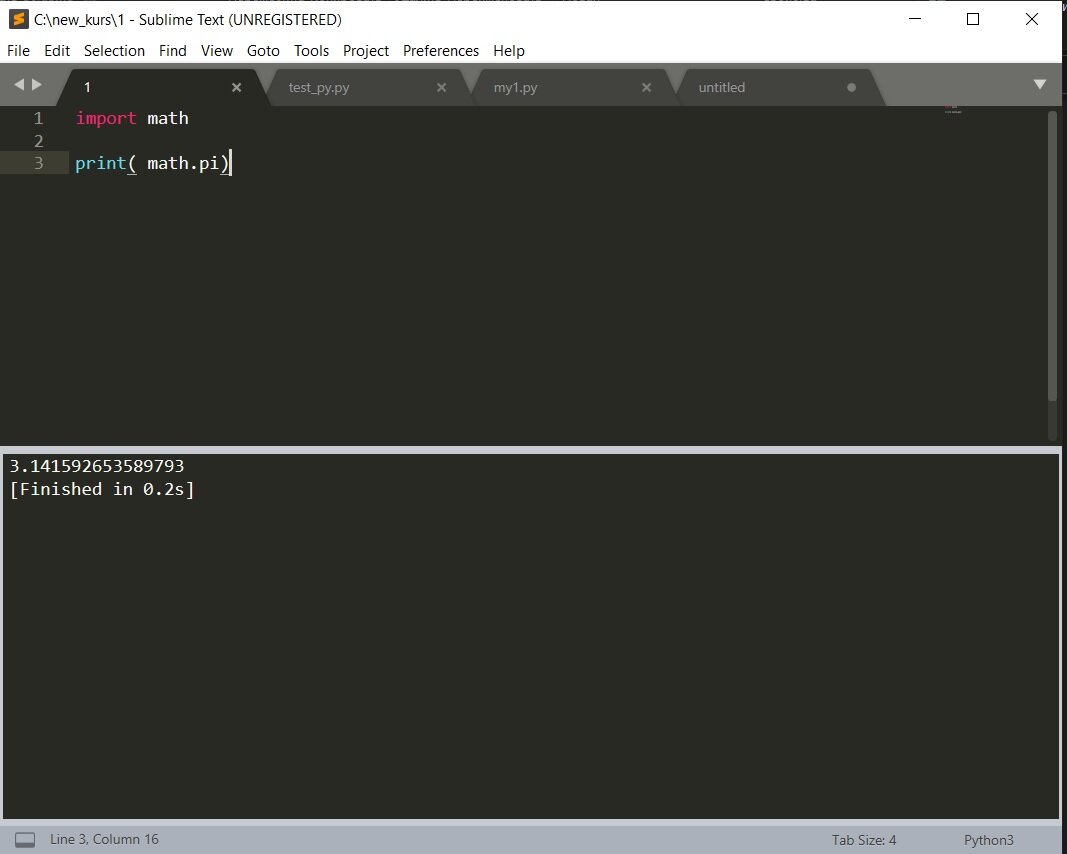Open the Preferences menu
The height and width of the screenshot is (854, 1067).
pos(441,50)
